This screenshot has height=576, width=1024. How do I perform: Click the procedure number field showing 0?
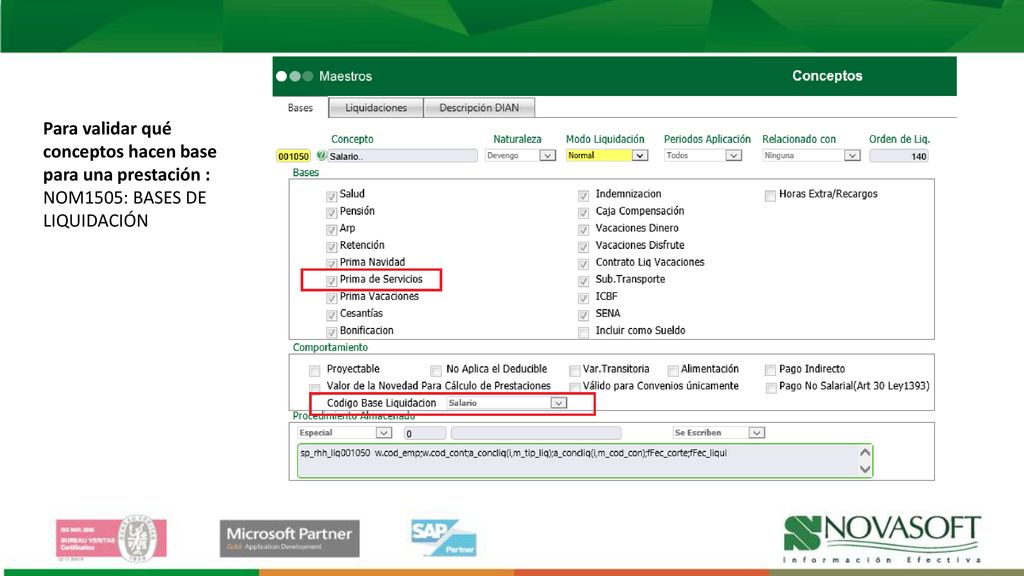click(x=424, y=433)
